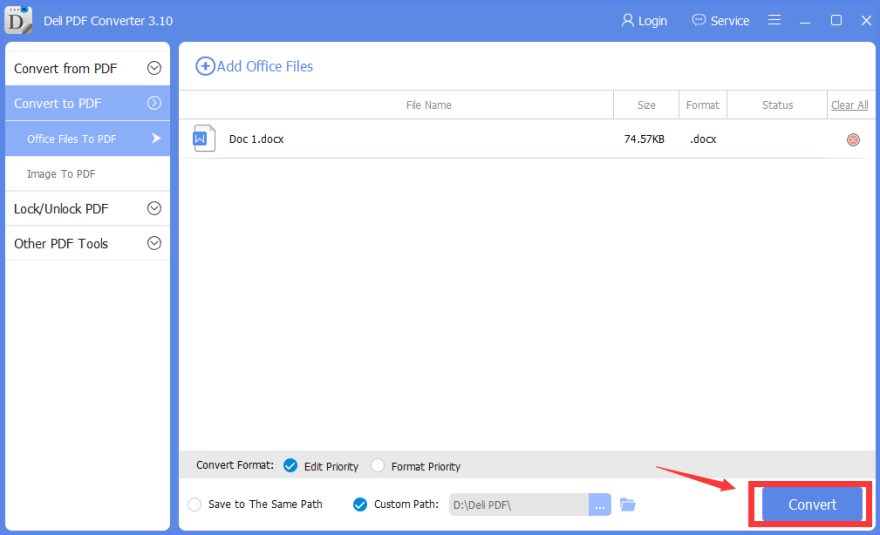This screenshot has width=880, height=535.
Task: Collapse Convert to PDF section arrow
Action: pos(154,103)
